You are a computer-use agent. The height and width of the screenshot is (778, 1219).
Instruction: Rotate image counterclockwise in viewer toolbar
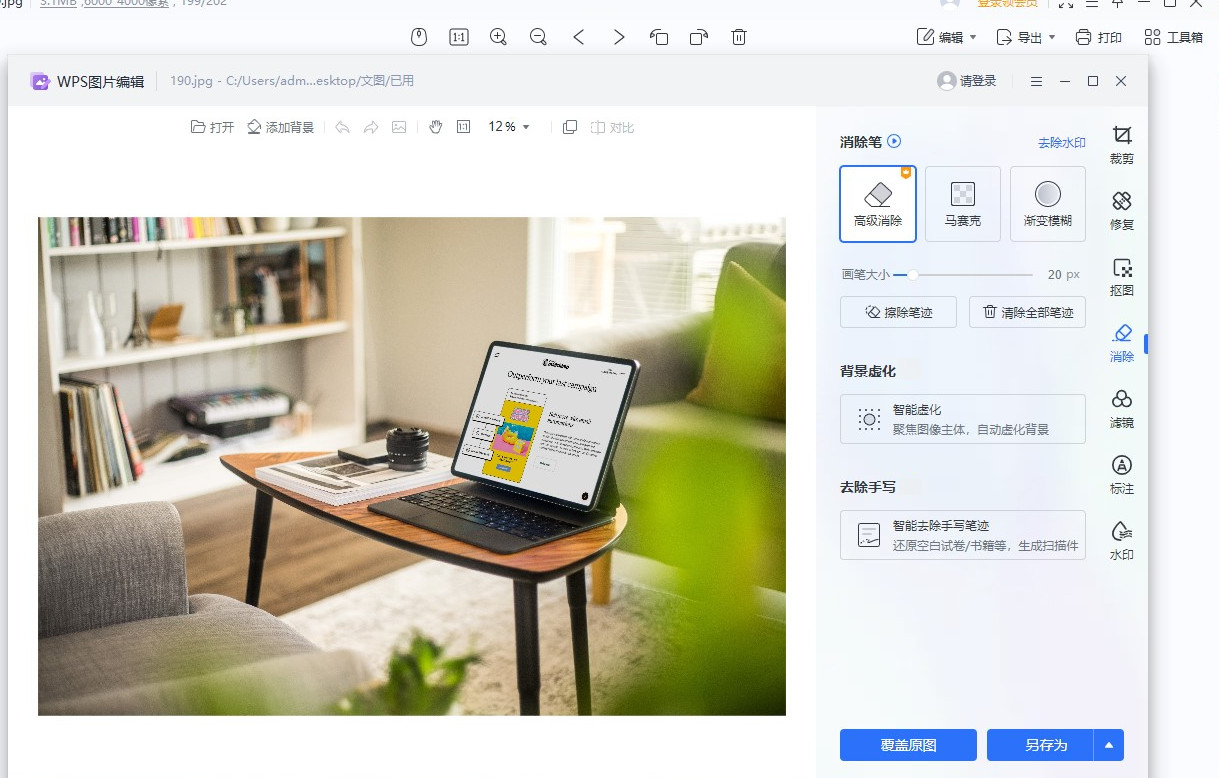click(659, 37)
